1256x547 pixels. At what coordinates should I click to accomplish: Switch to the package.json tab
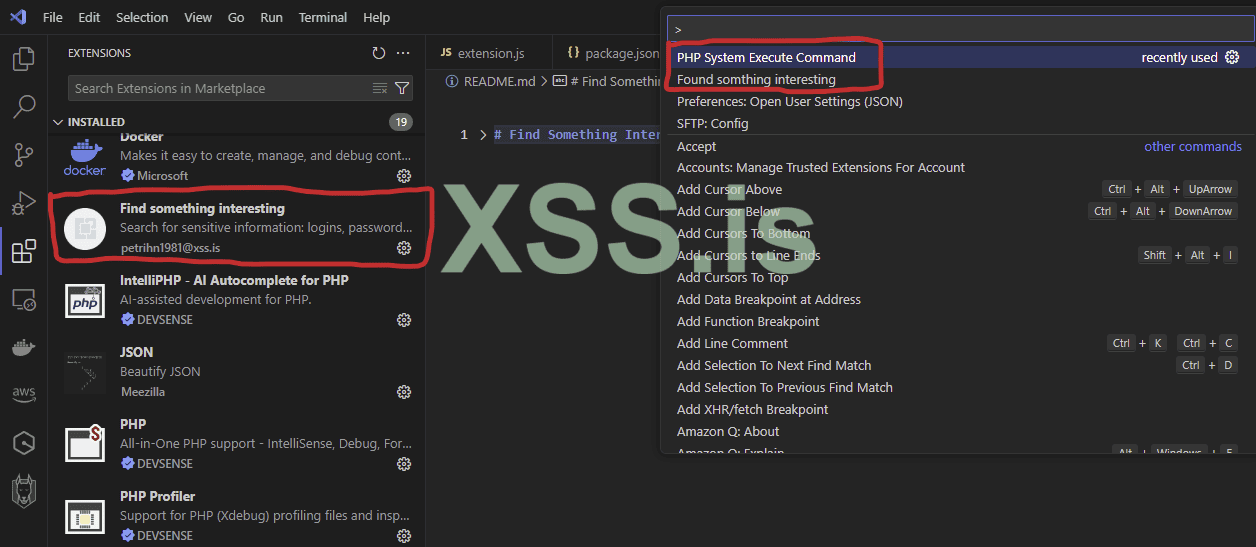611,53
